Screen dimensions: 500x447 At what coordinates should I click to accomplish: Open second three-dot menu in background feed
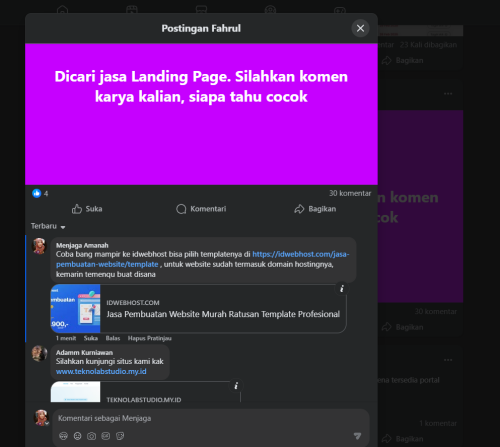pyautogui.click(x=448, y=360)
